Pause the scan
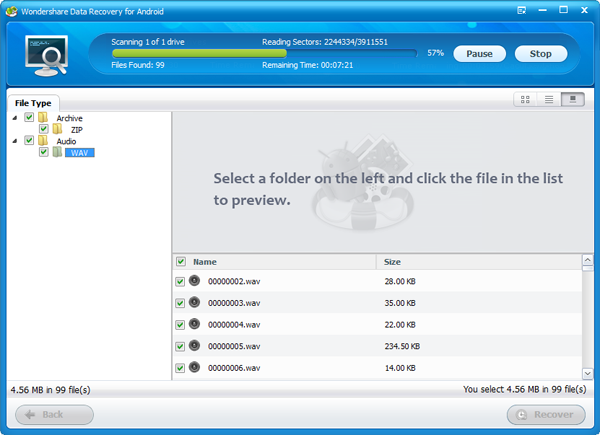This screenshot has height=435, width=600. click(479, 54)
